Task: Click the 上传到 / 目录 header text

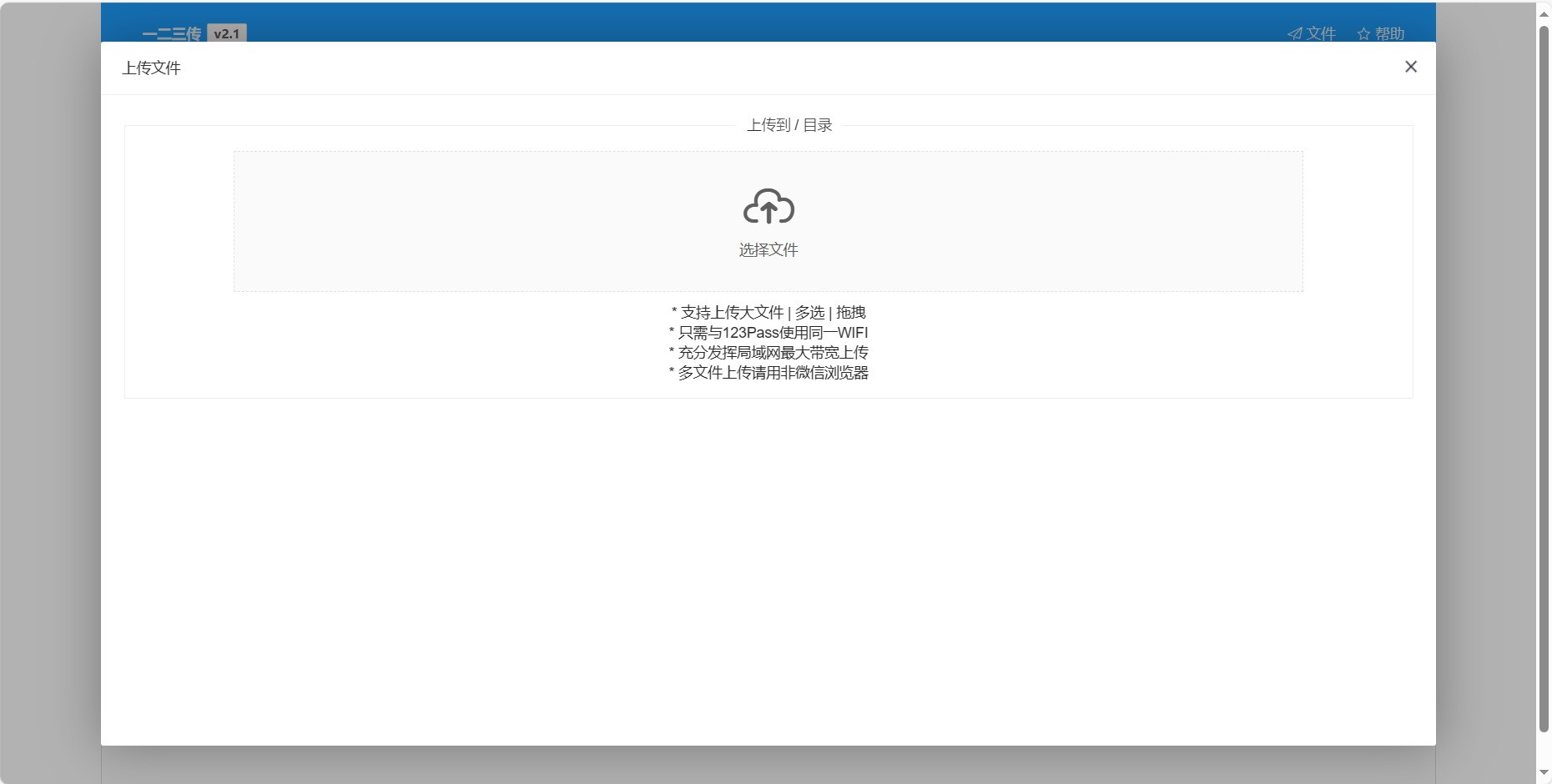Action: point(791,125)
